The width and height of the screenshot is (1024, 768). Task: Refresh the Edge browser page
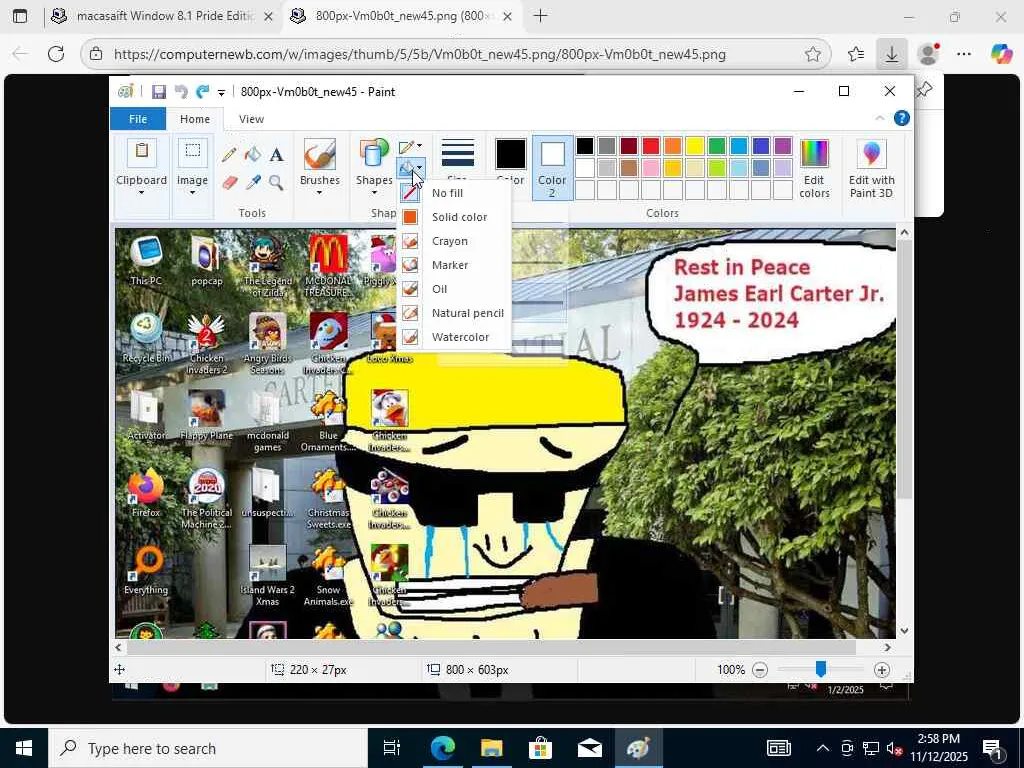(56, 54)
